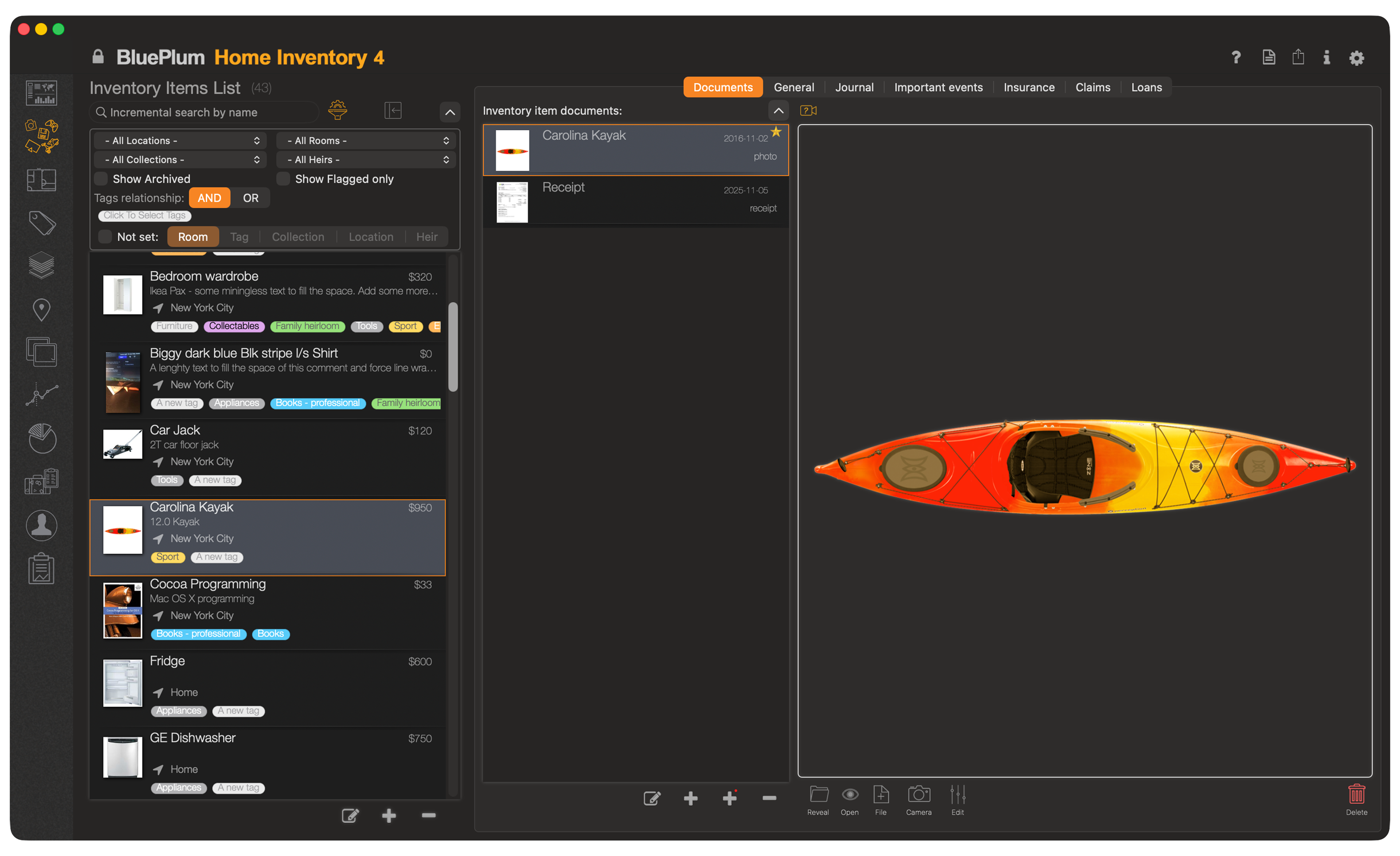Open the All Locations dropdown
Screen dimensions: 1400x856
[180, 140]
